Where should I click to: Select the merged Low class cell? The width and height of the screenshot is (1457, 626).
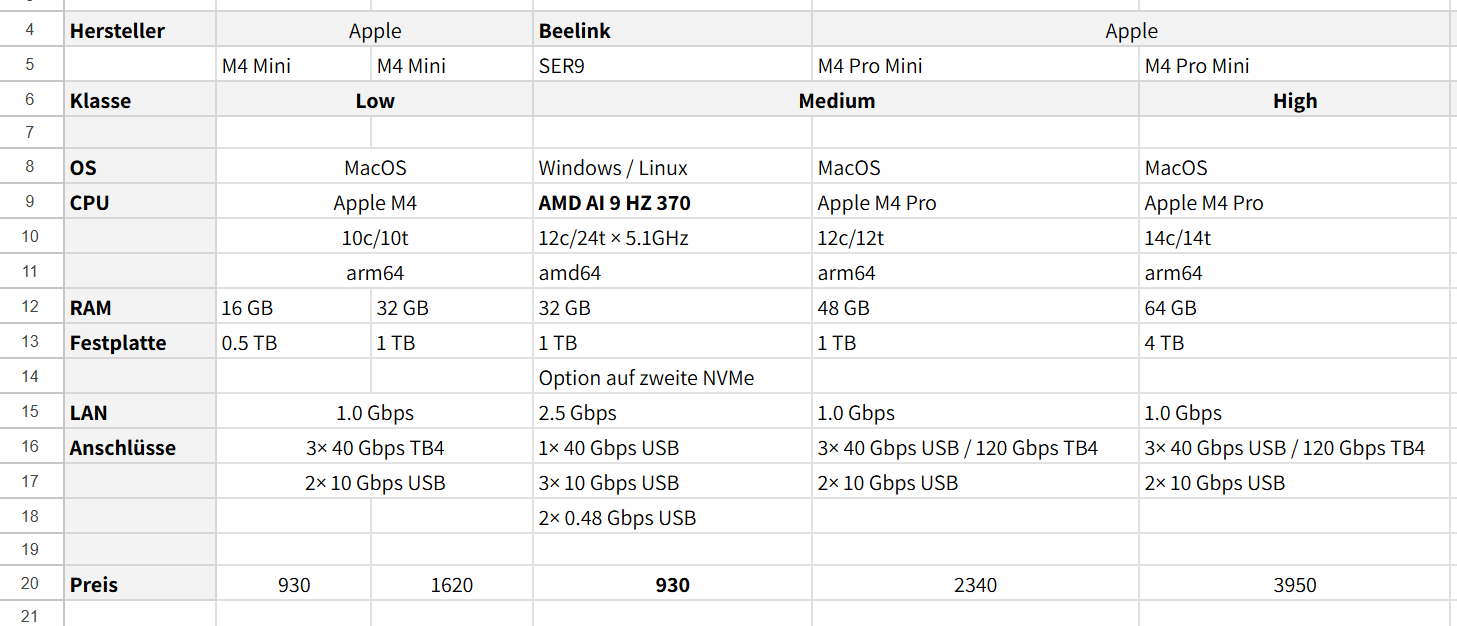tap(375, 101)
